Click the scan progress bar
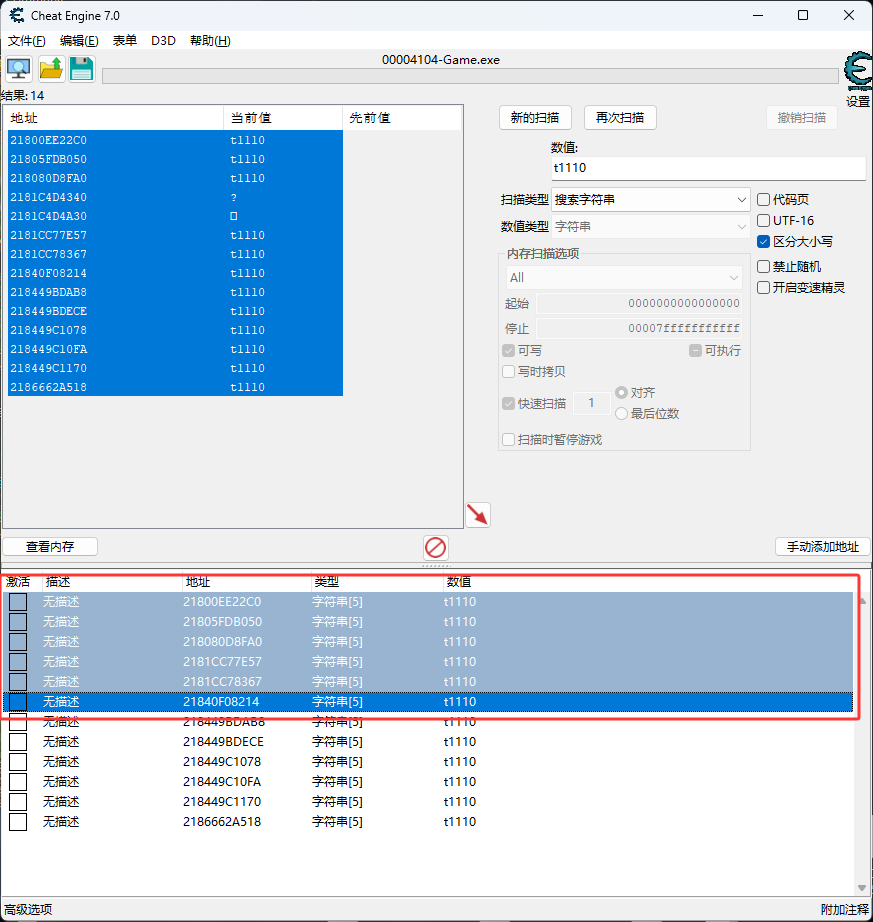This screenshot has width=873, height=922. point(470,76)
